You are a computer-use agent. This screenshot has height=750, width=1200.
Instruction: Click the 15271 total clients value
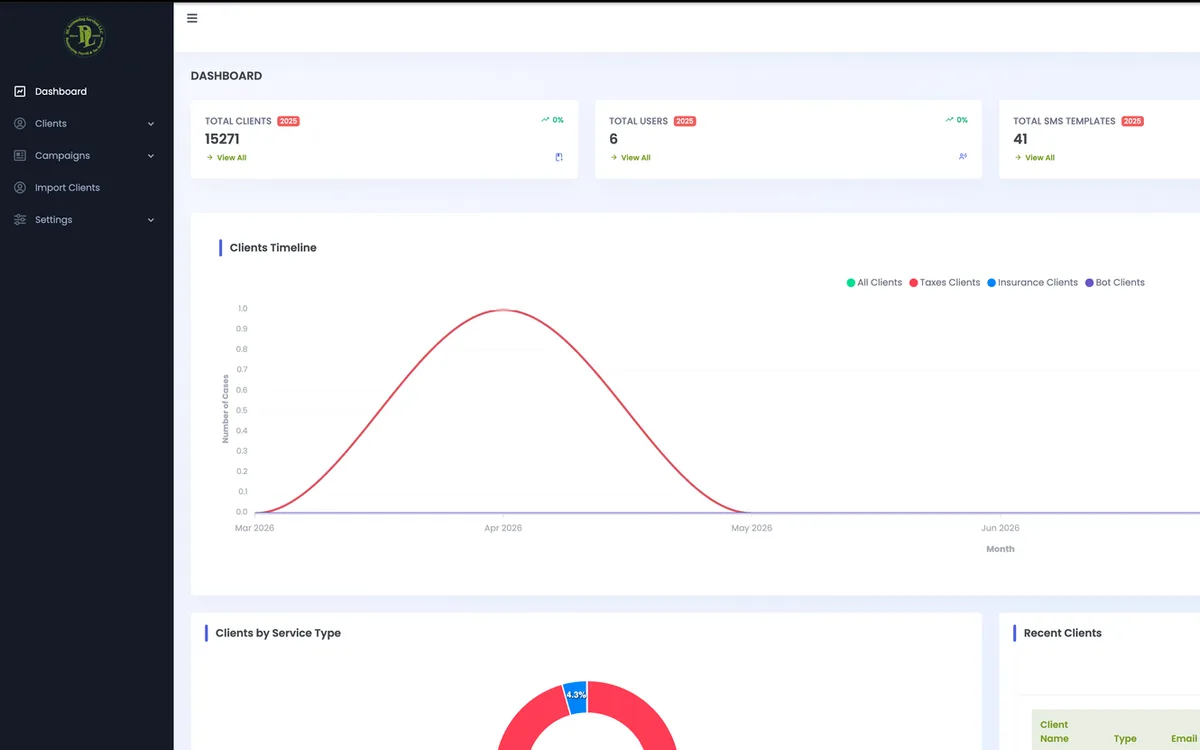pyautogui.click(x=222, y=139)
